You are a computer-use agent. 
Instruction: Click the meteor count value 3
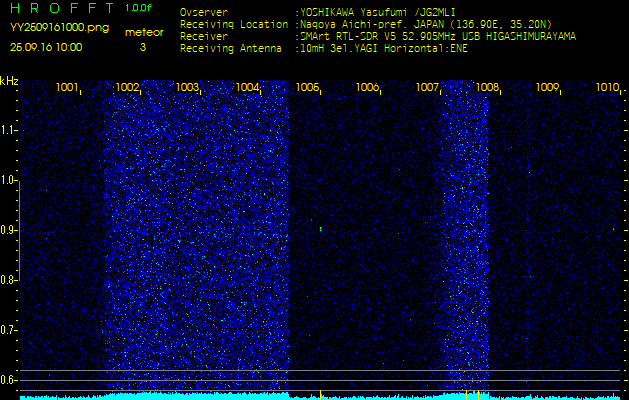click(x=143, y=47)
